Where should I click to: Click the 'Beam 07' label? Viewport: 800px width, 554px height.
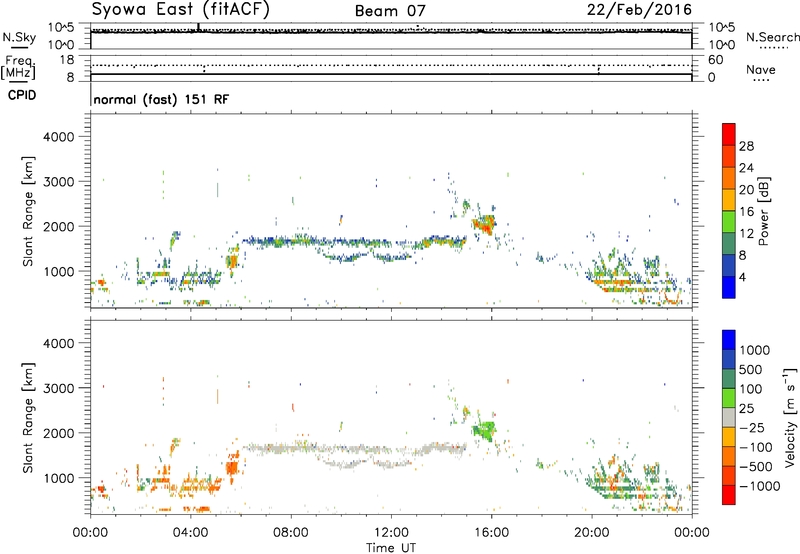(x=390, y=11)
